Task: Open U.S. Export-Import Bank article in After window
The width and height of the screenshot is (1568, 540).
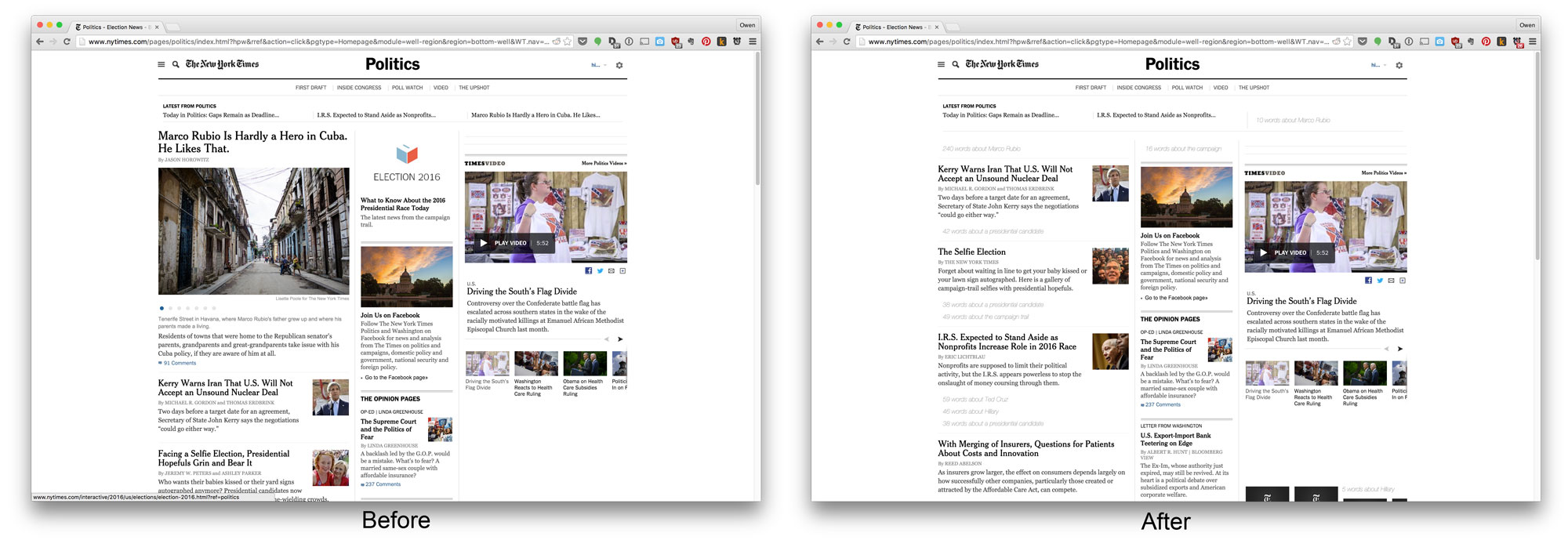Action: click(1175, 440)
